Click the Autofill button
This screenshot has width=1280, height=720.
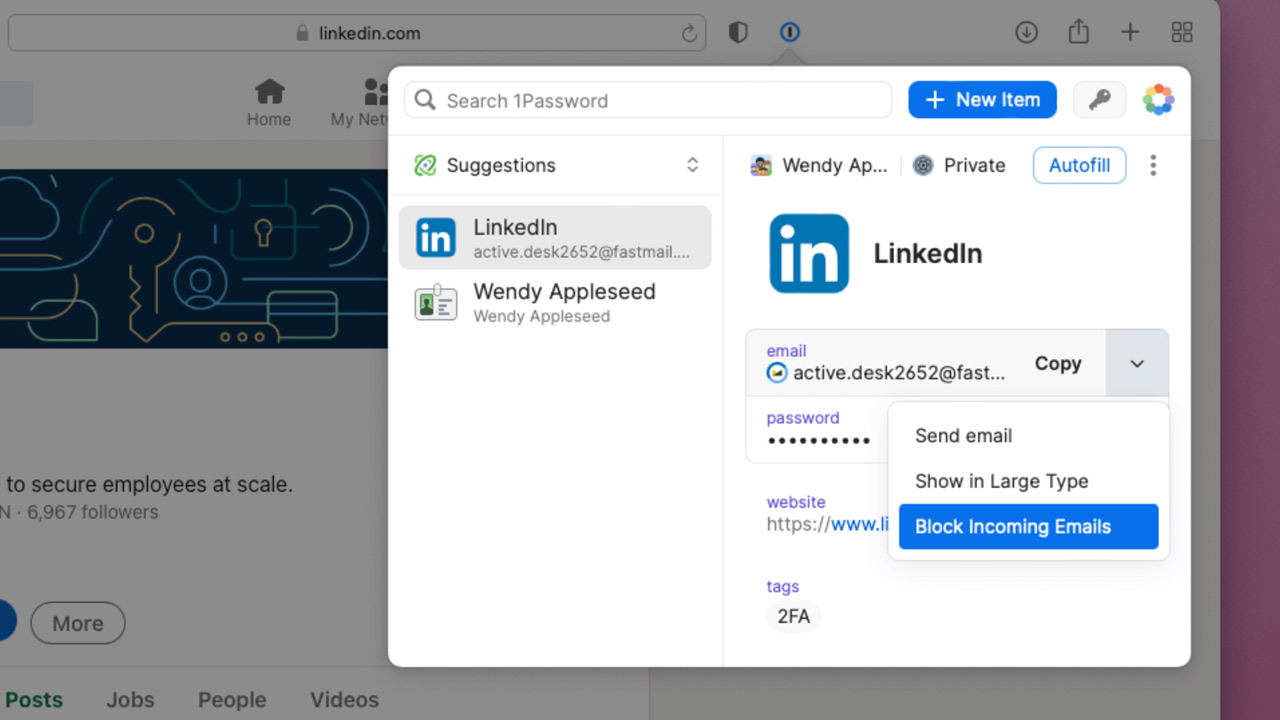1079,166
